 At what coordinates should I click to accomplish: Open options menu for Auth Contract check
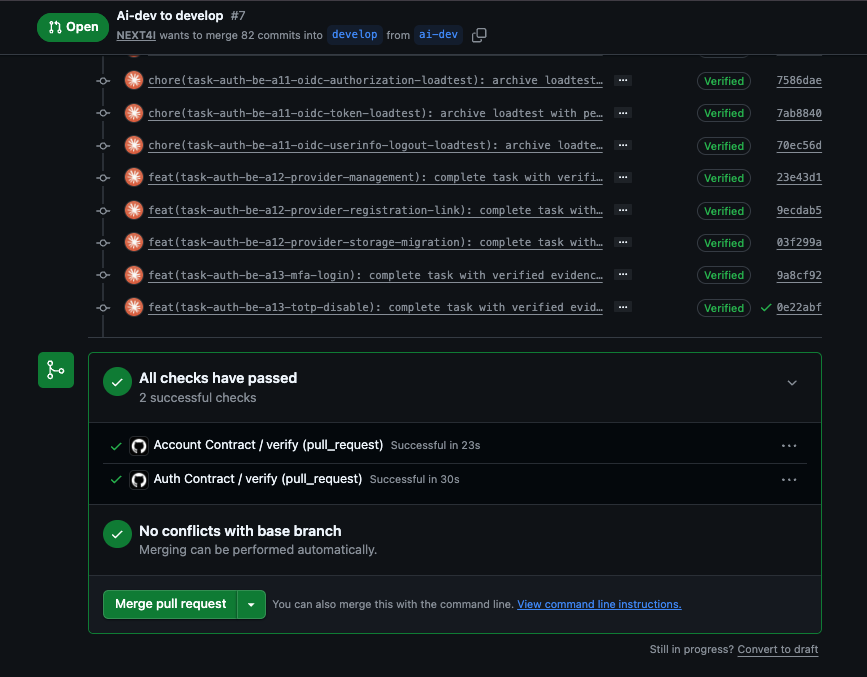pyautogui.click(x=789, y=480)
